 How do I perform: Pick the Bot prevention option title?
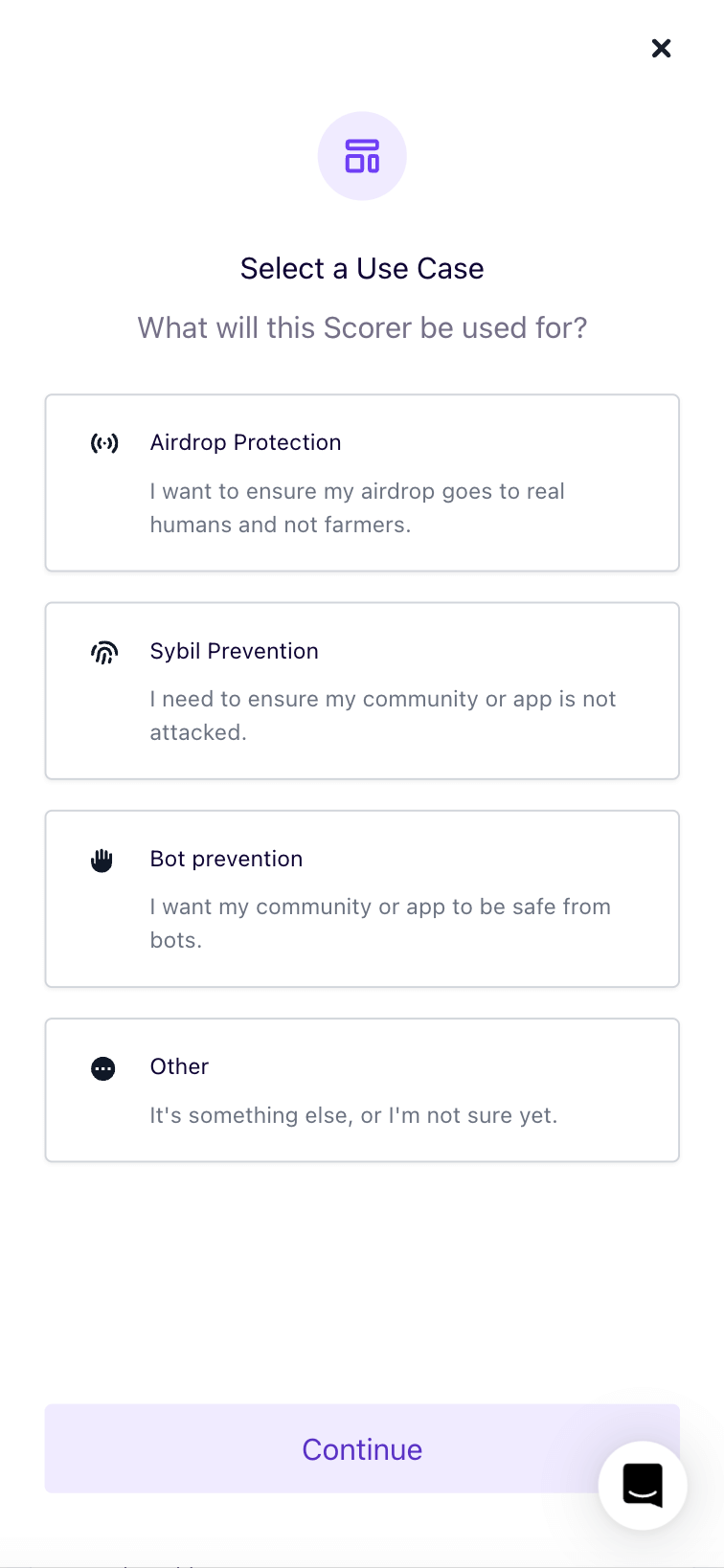[x=226, y=859]
